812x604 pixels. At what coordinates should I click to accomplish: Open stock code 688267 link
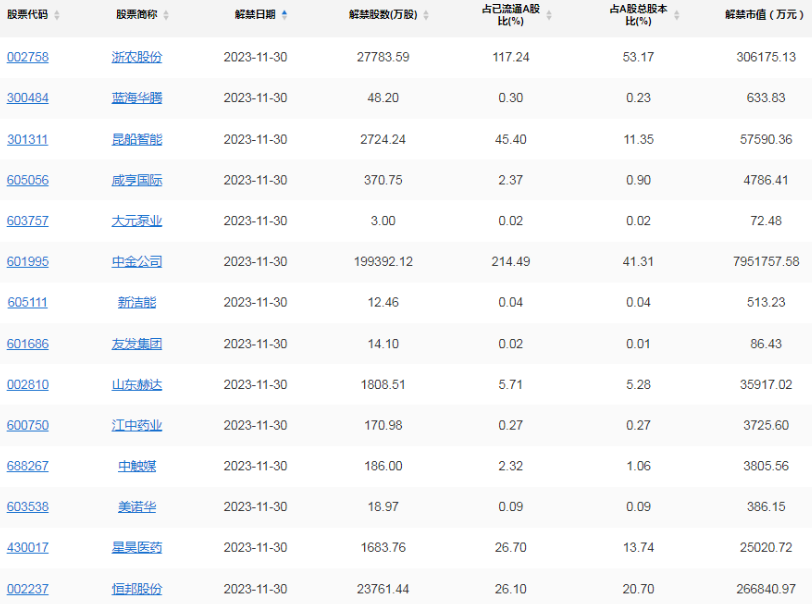[x=28, y=466]
